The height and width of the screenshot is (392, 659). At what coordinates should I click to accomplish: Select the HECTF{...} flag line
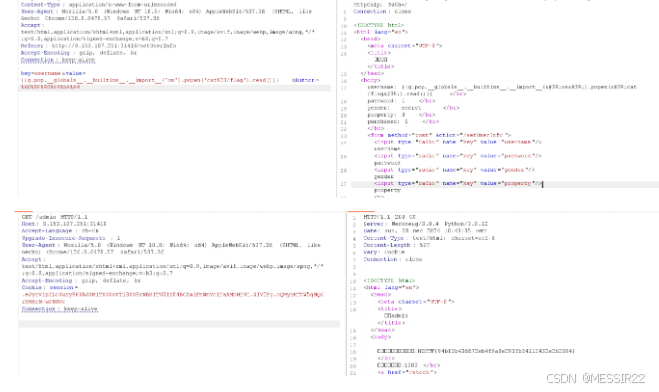click(x=476, y=351)
